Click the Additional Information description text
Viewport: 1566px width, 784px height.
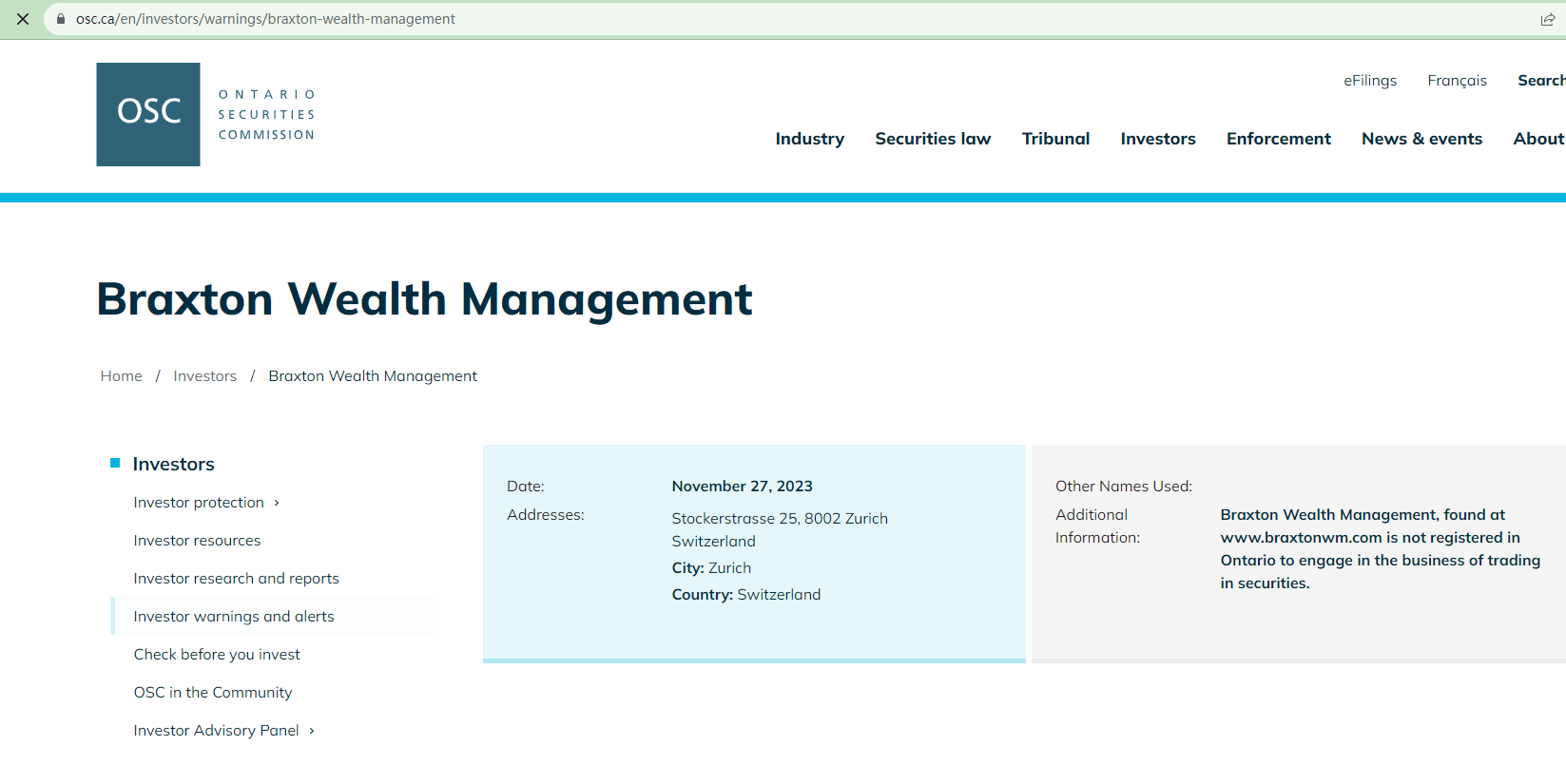pyautogui.click(x=1381, y=549)
